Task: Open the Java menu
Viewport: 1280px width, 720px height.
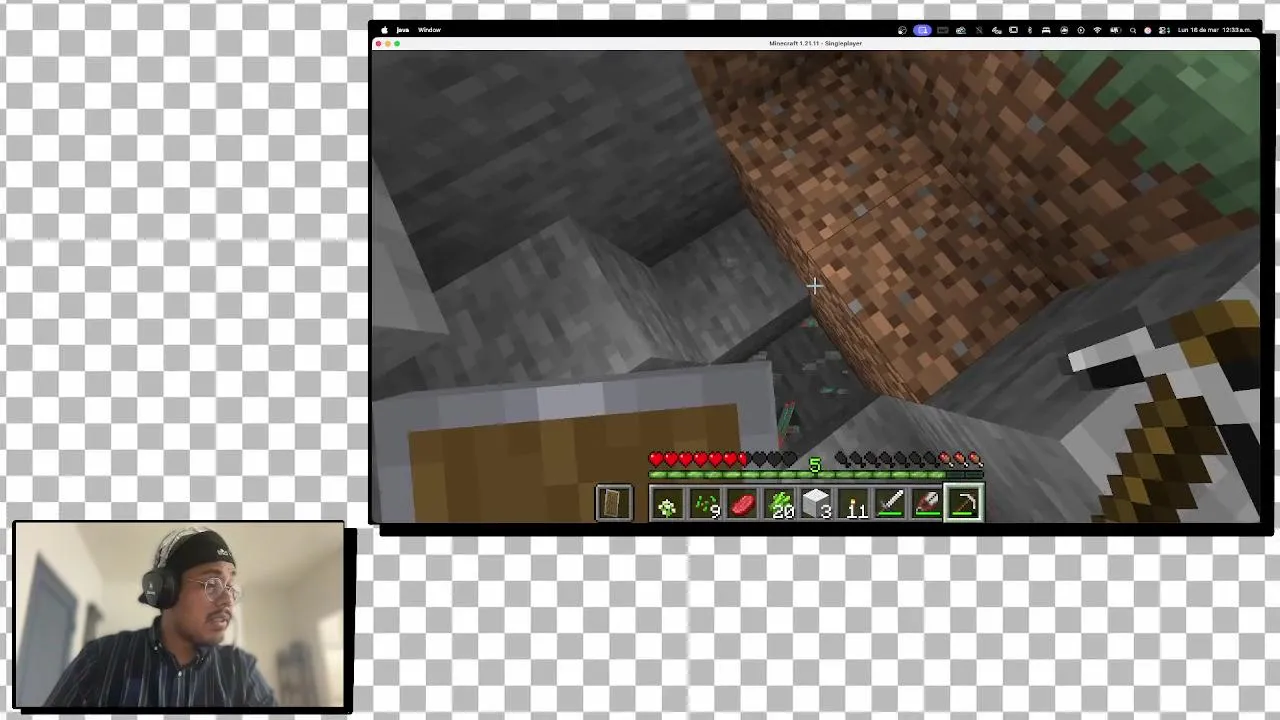Action: (403, 30)
